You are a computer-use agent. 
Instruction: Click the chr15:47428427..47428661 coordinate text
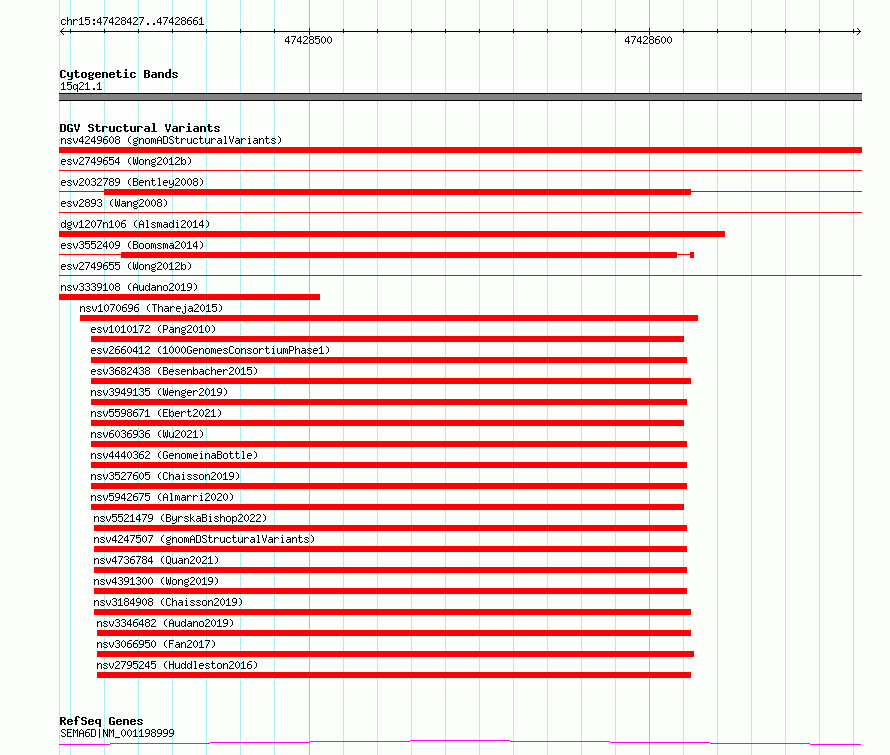tap(132, 22)
